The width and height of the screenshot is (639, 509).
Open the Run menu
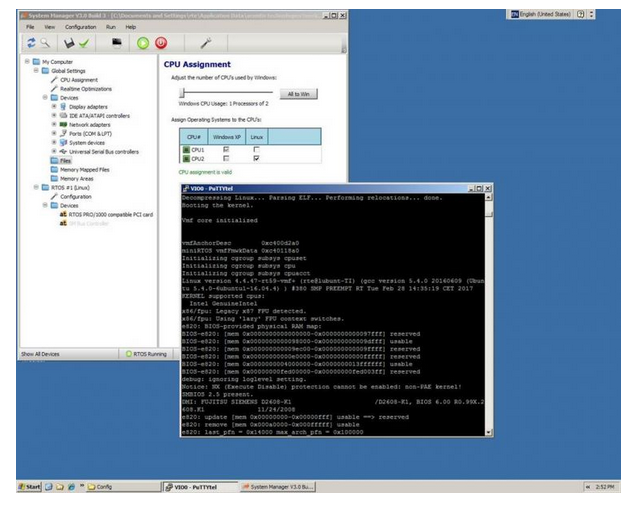pos(111,27)
